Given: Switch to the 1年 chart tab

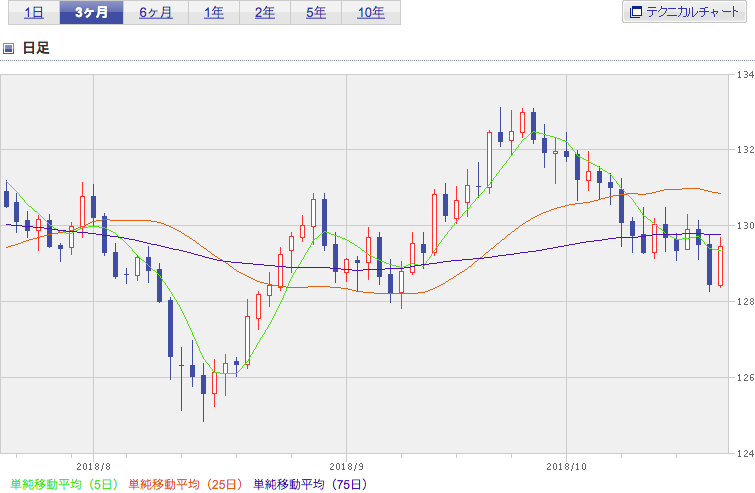Looking at the screenshot, I should coord(214,12).
